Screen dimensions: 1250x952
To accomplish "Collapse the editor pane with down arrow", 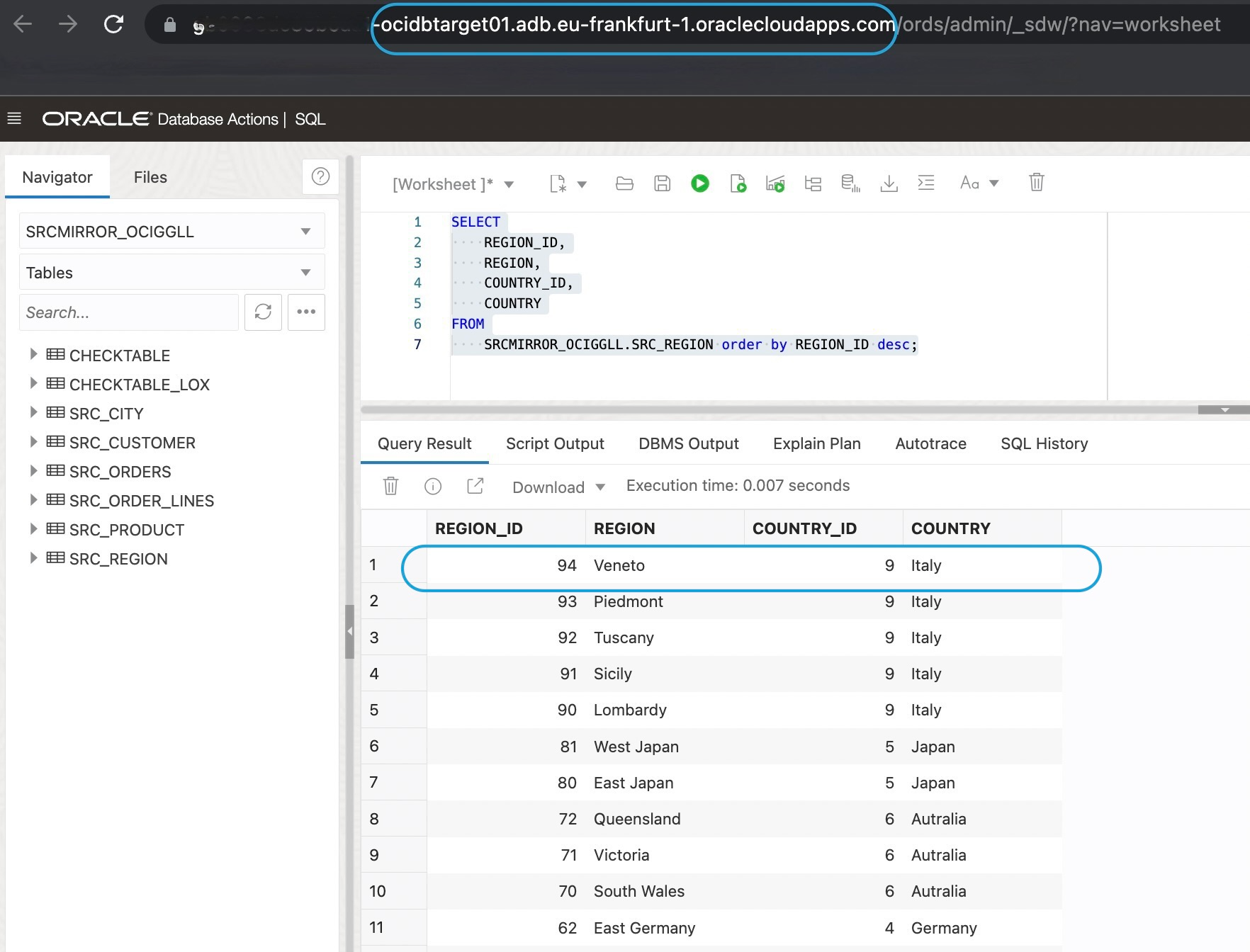I will coord(1224,410).
